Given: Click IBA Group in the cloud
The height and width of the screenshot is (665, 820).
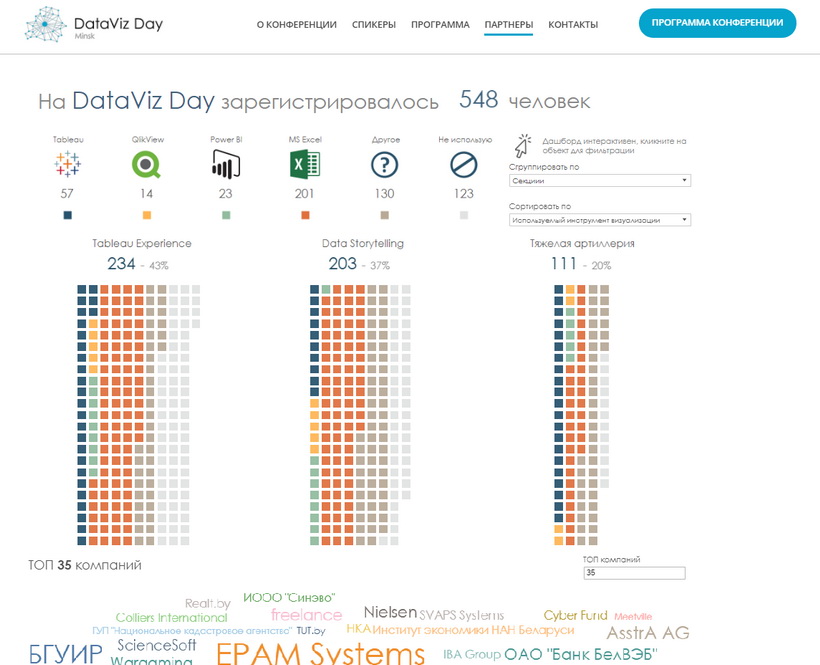Looking at the screenshot, I should (x=472, y=654).
